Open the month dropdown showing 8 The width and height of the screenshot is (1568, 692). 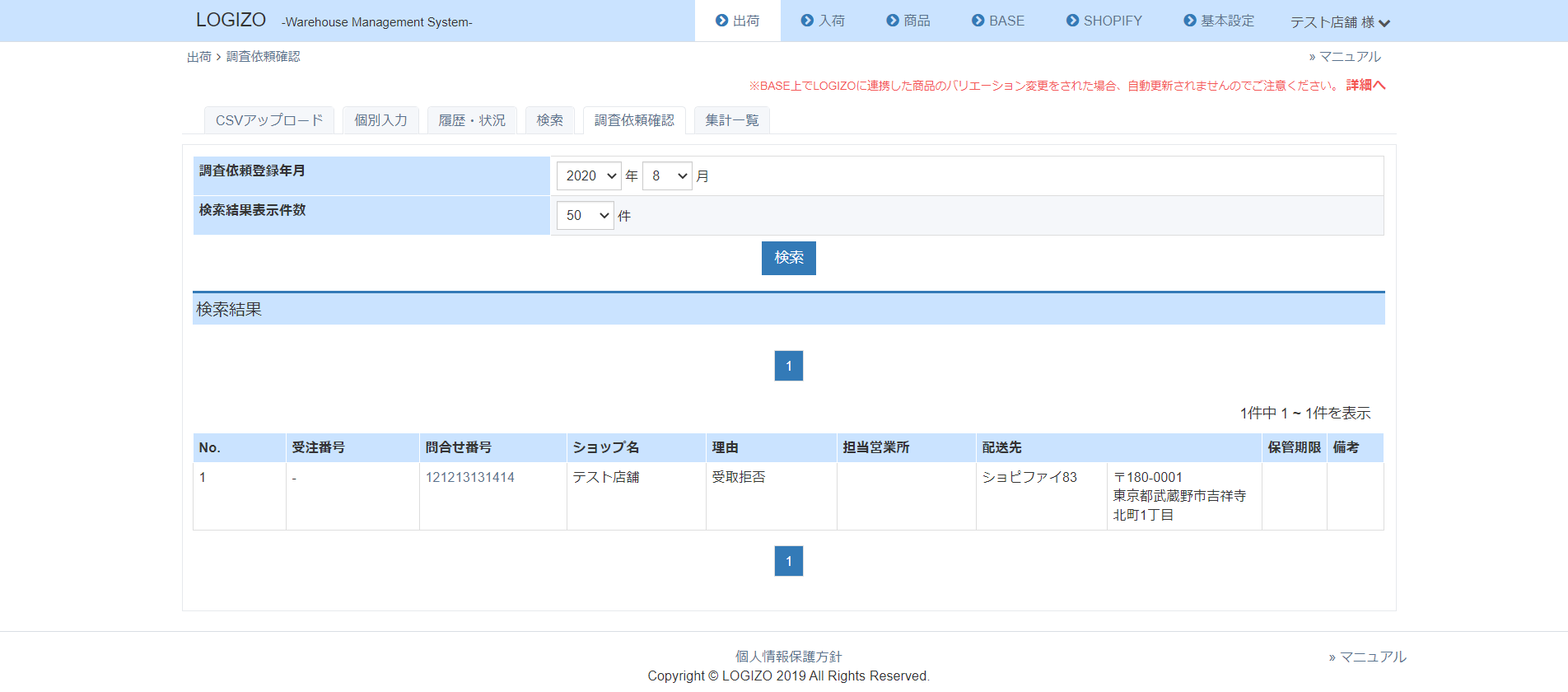[x=667, y=175]
